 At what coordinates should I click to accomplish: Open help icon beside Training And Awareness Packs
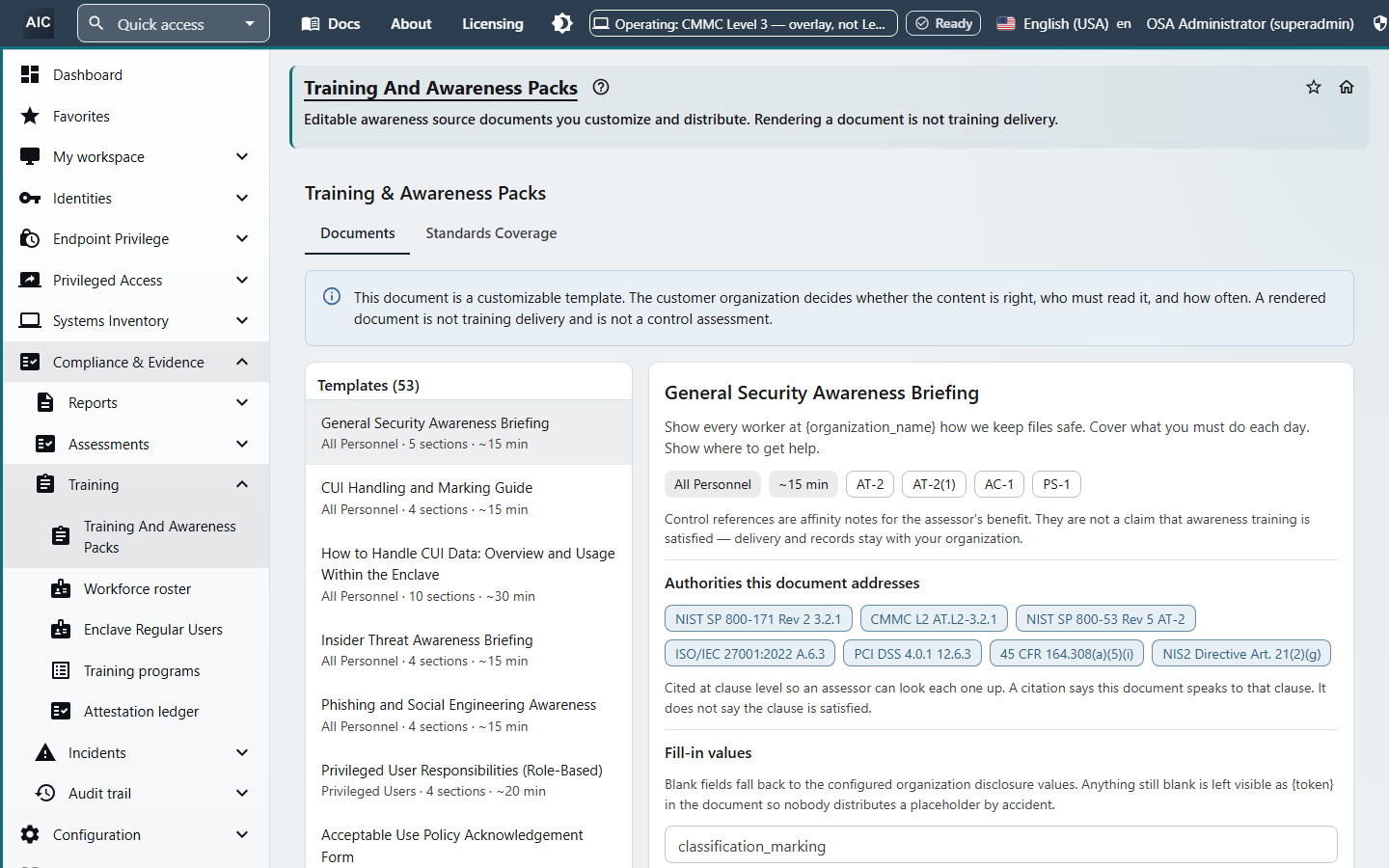click(x=601, y=87)
